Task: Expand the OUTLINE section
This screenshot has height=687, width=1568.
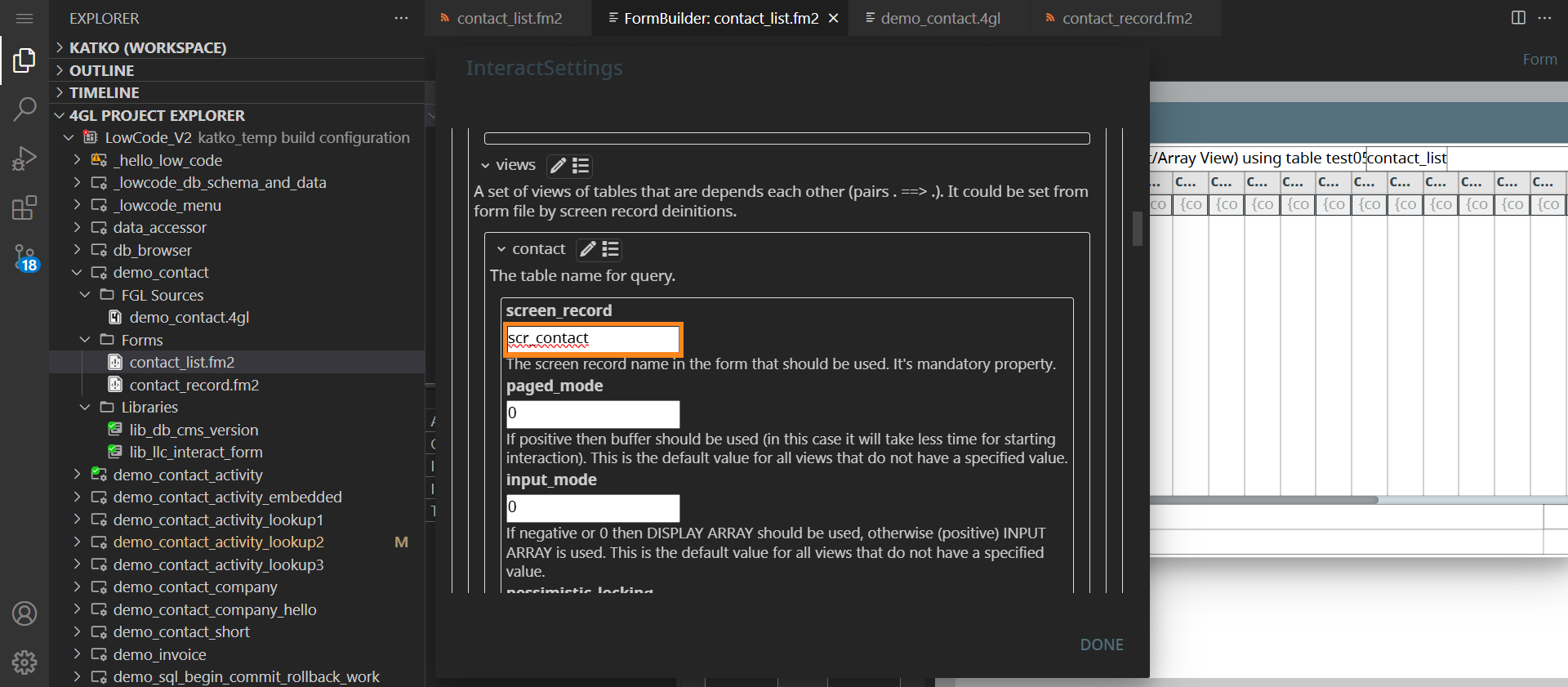Action: click(60, 70)
